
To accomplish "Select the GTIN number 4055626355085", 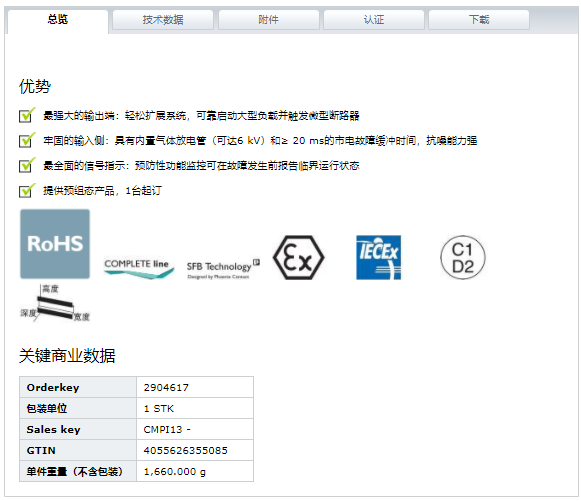I will point(186,451).
